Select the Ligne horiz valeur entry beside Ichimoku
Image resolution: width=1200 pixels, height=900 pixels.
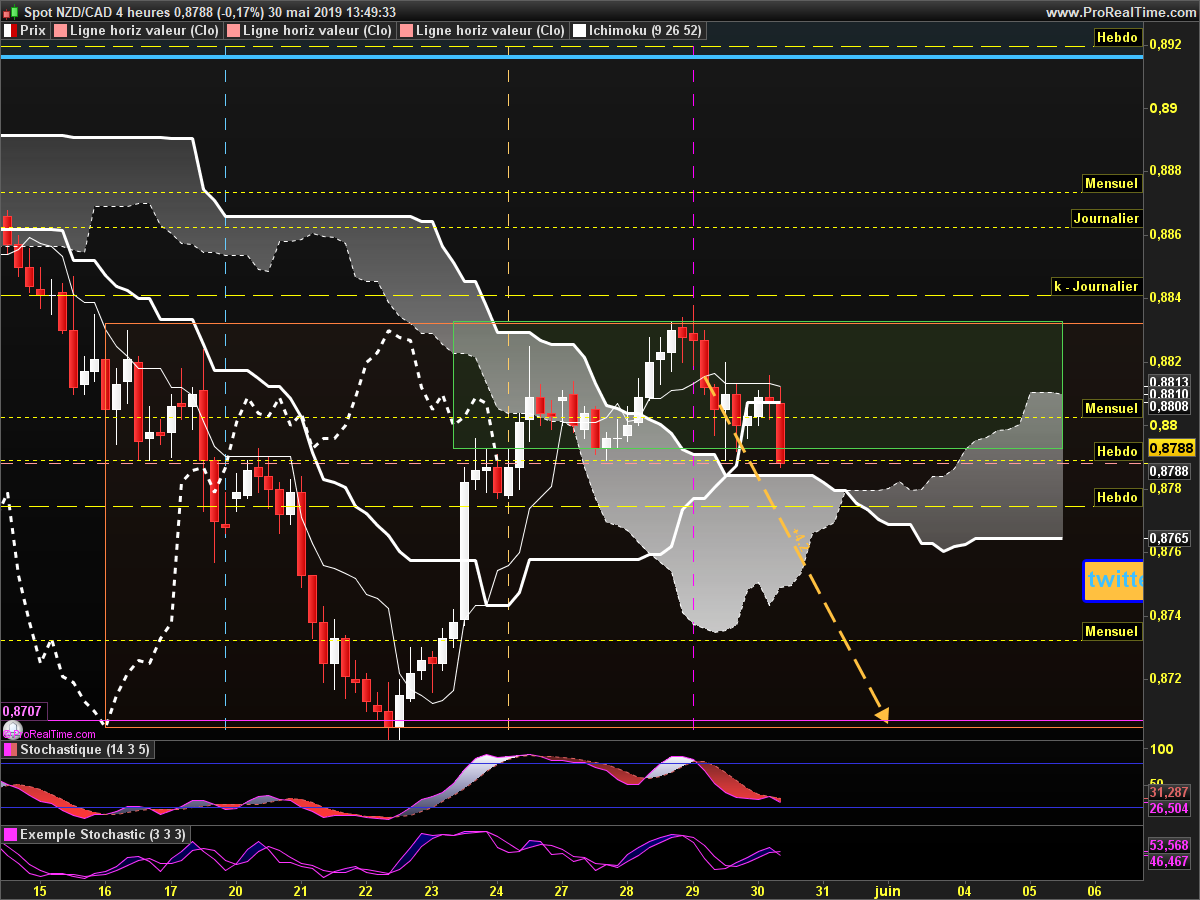coord(481,31)
